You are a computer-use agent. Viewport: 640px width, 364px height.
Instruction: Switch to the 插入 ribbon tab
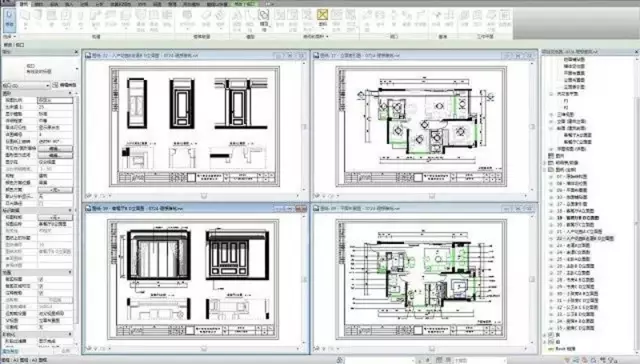point(69,4)
